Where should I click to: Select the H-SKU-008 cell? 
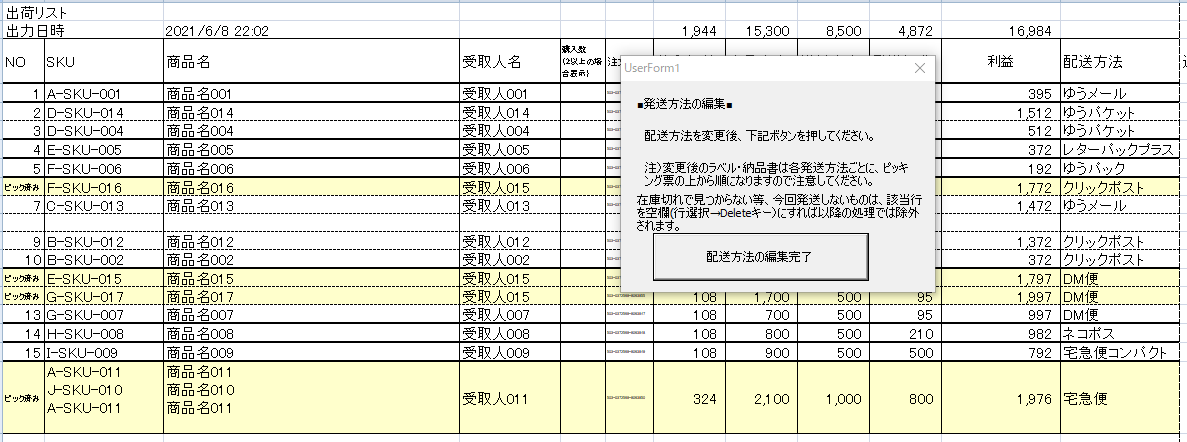pos(85,333)
